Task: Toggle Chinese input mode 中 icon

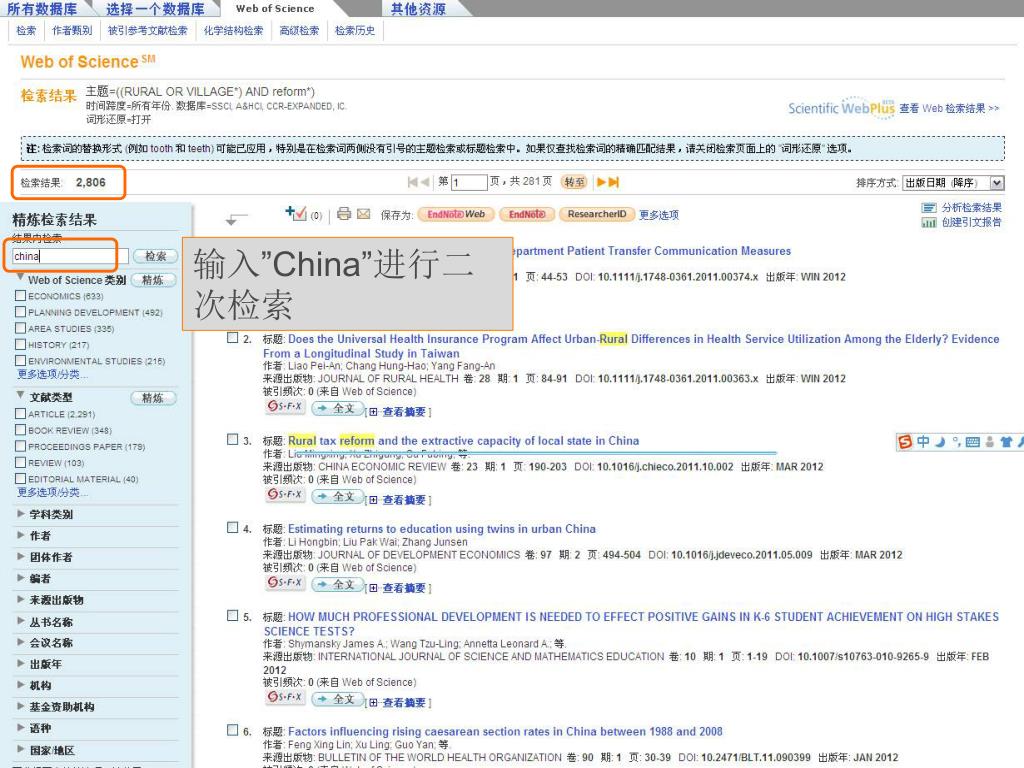Action: click(923, 442)
